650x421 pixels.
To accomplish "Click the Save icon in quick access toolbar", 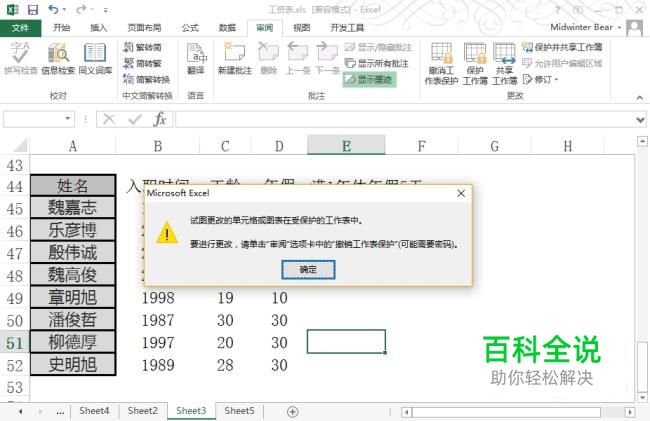I will pos(32,10).
